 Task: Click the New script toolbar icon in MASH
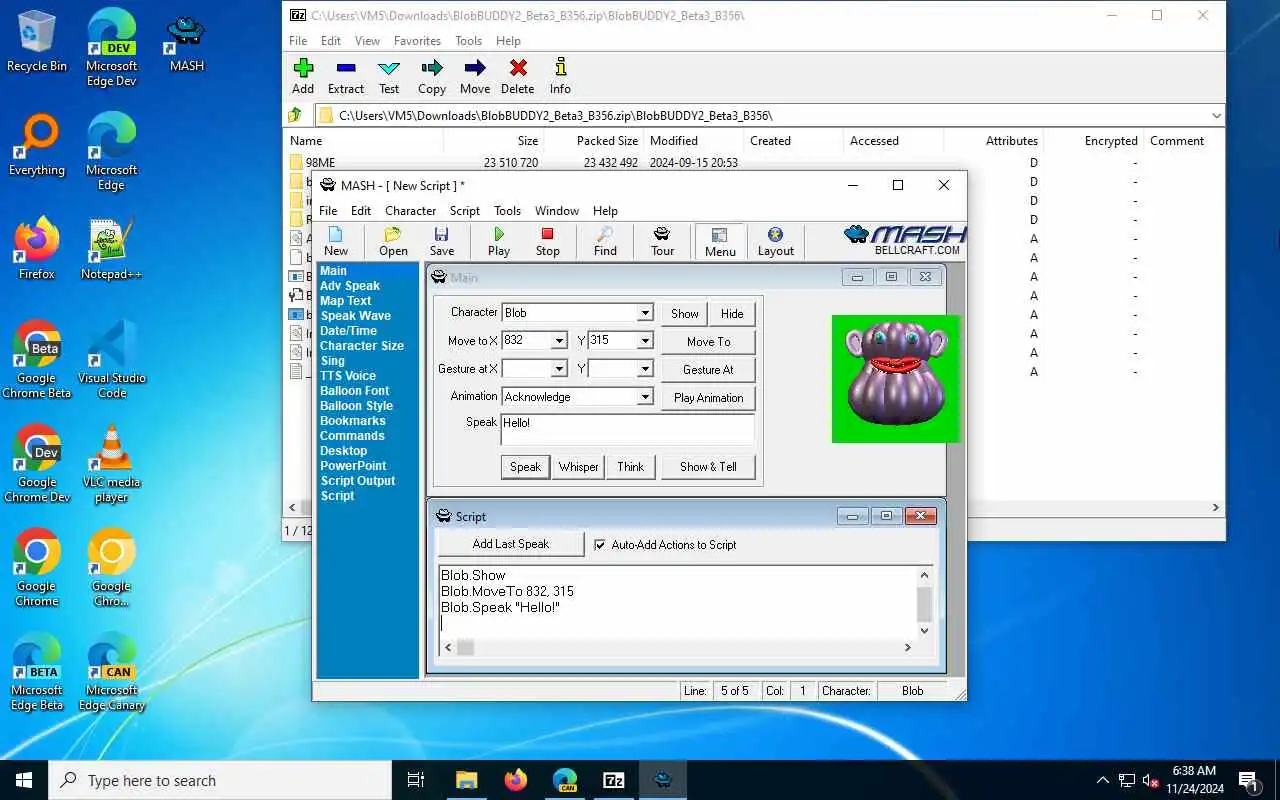tap(336, 242)
